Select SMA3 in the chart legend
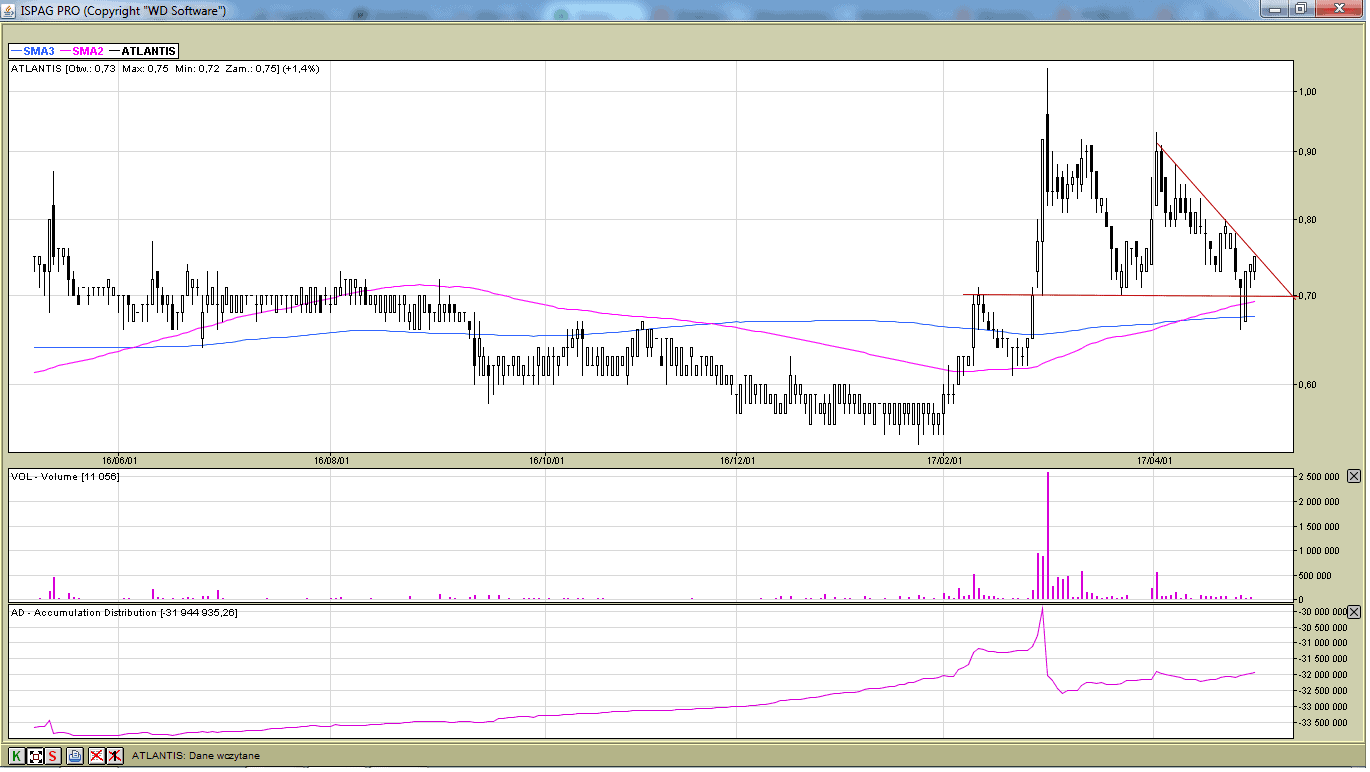 pos(32,51)
